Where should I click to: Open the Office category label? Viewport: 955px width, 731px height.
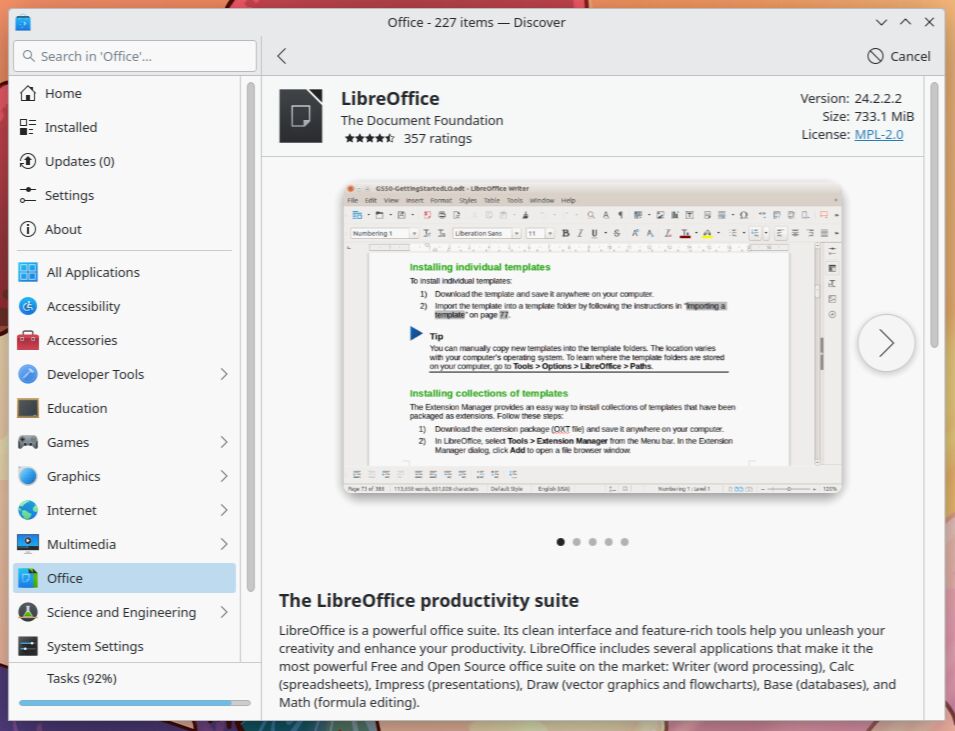65,578
